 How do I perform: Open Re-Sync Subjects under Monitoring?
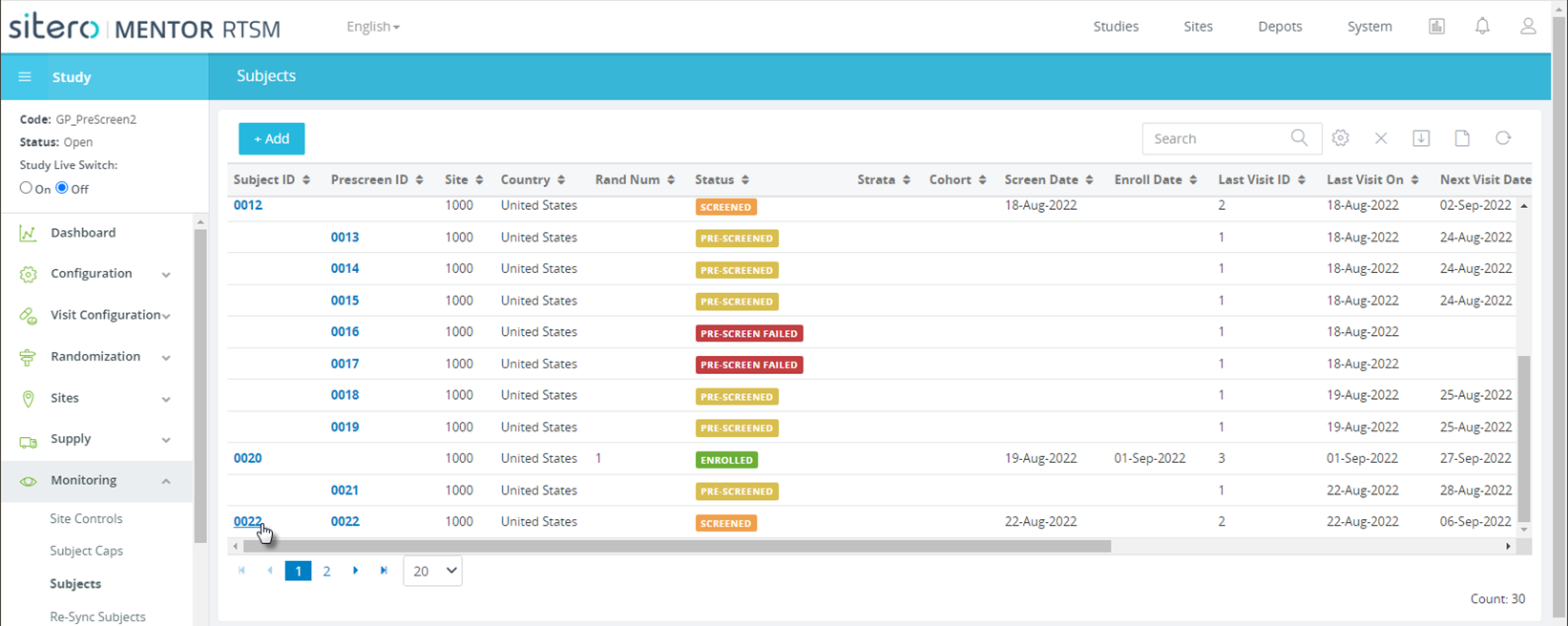tap(97, 617)
